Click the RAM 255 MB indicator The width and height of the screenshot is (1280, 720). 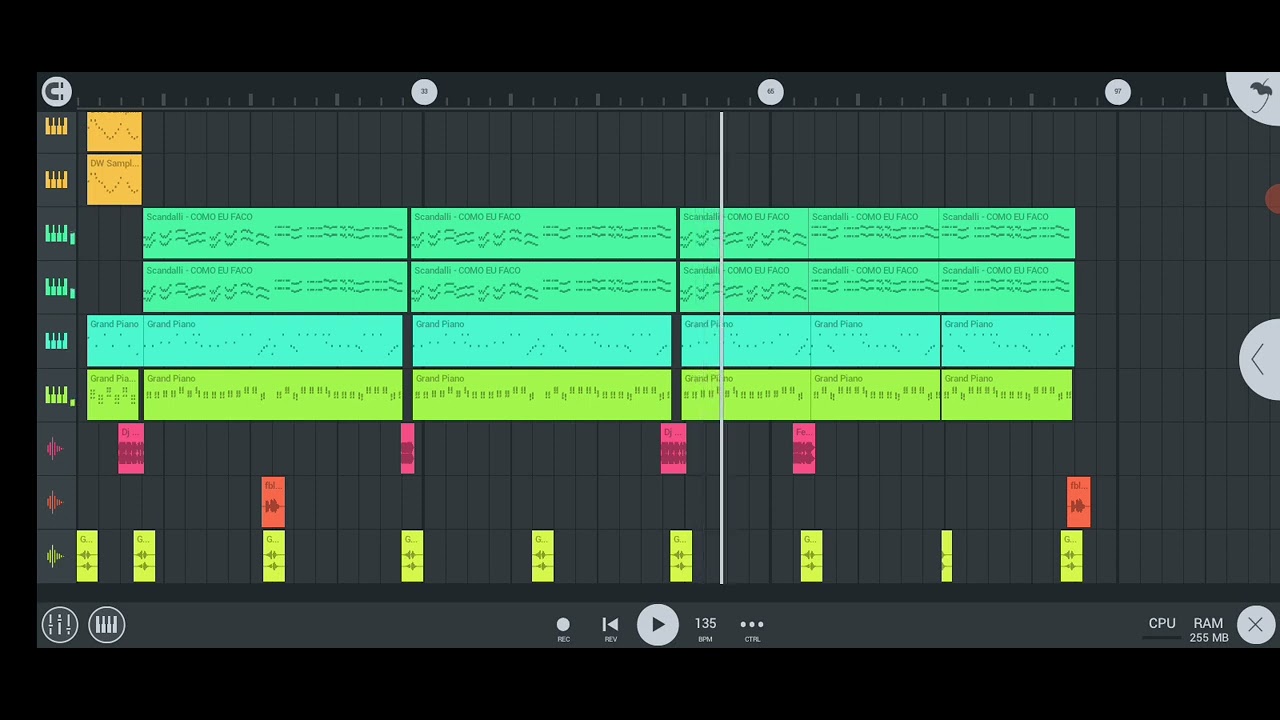[1208, 630]
